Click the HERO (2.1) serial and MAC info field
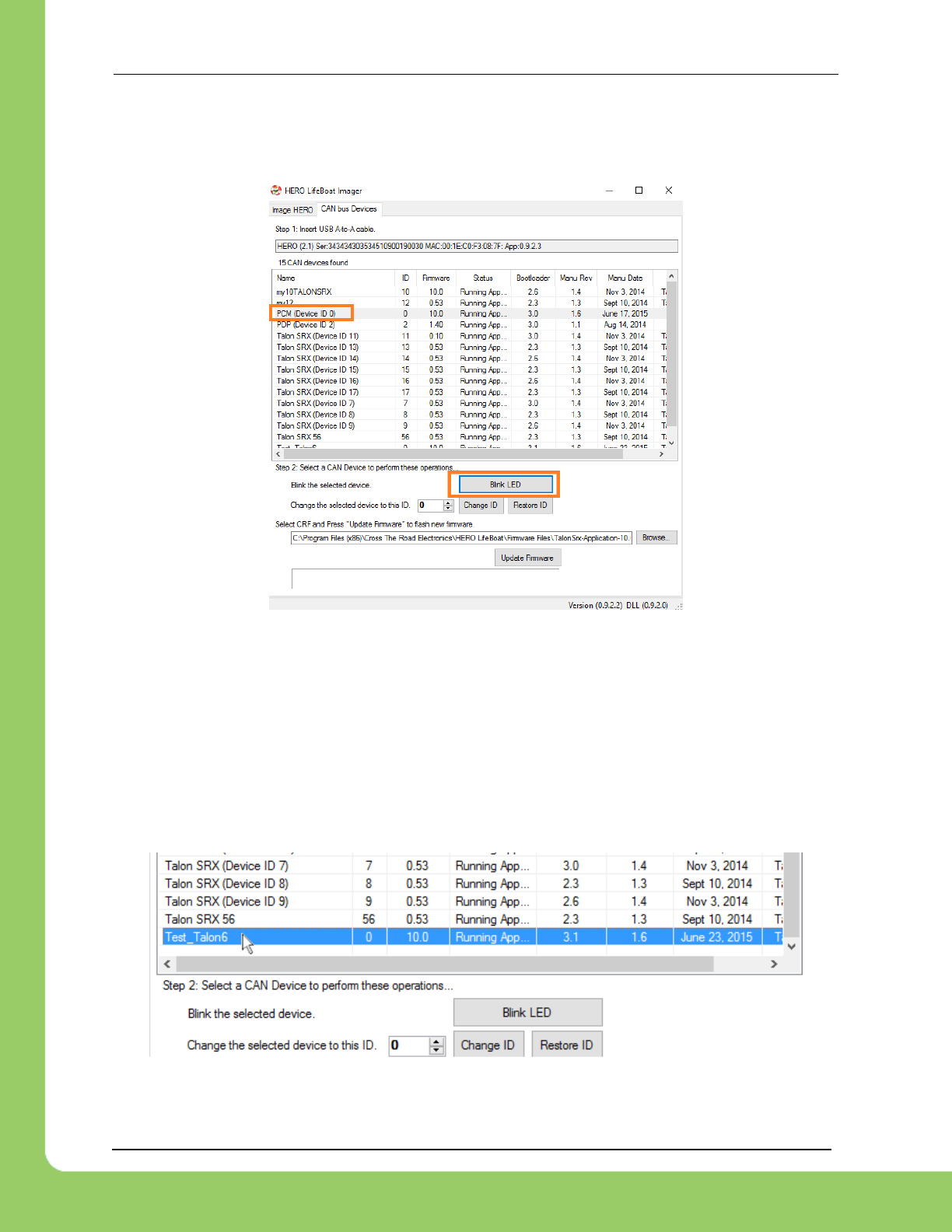 click(476, 246)
